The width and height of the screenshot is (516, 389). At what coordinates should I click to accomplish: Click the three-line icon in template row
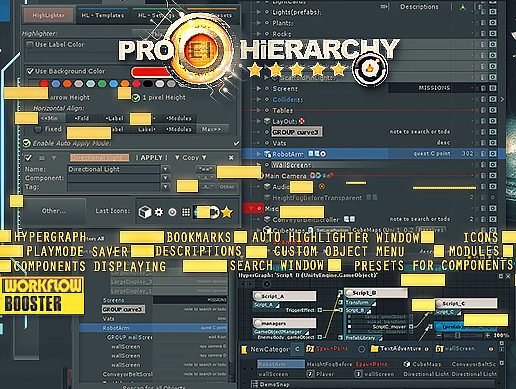coord(42,158)
